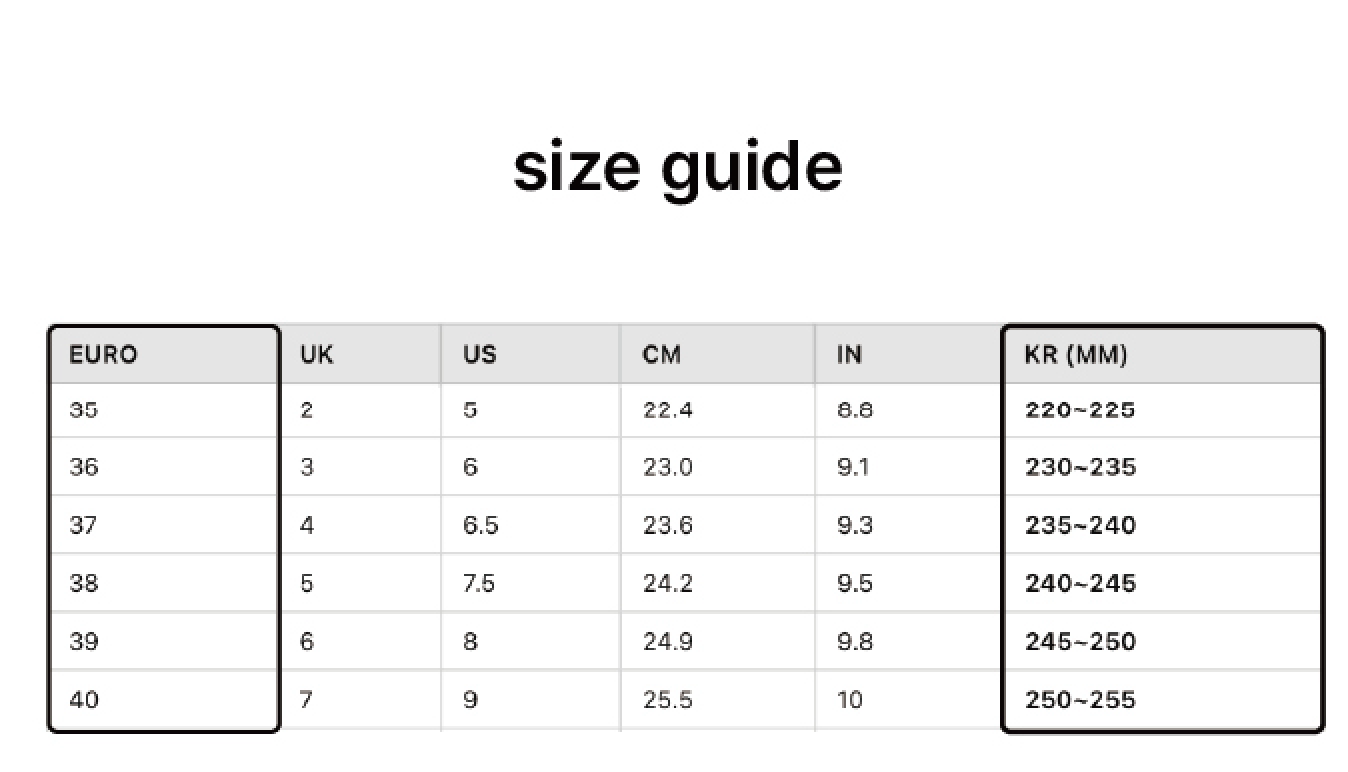Viewport: 1348px width, 772px height.
Task: Select EURO size 38 cell
Action: click(x=84, y=583)
